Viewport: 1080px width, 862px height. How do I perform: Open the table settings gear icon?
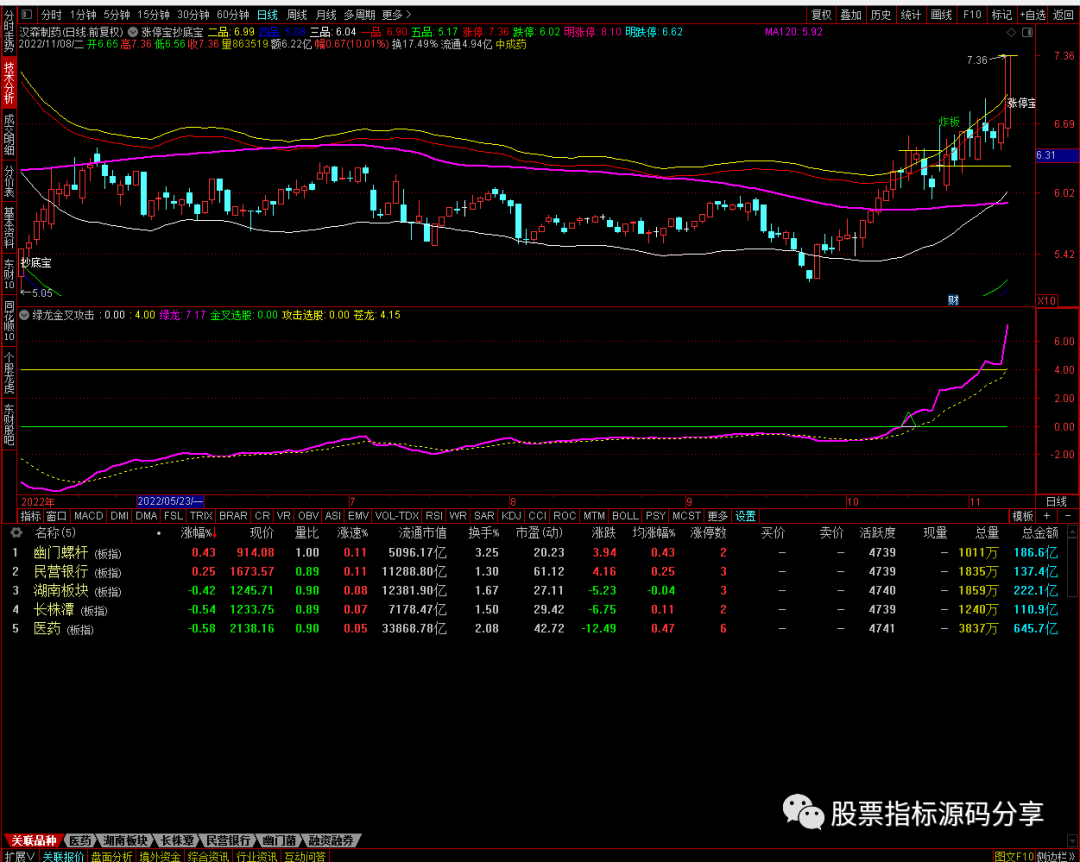click(x=16, y=533)
